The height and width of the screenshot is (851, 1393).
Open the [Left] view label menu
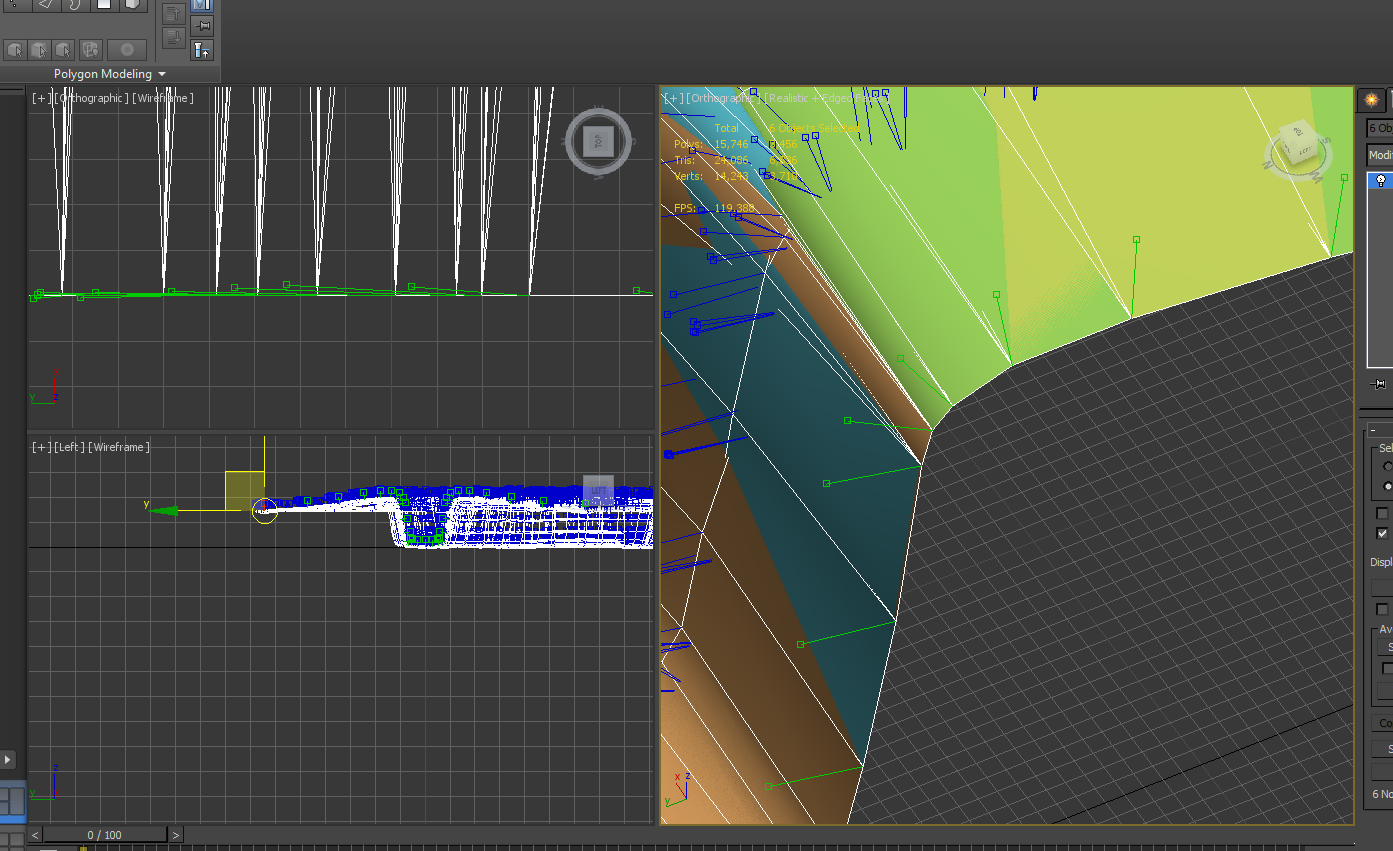(x=70, y=447)
